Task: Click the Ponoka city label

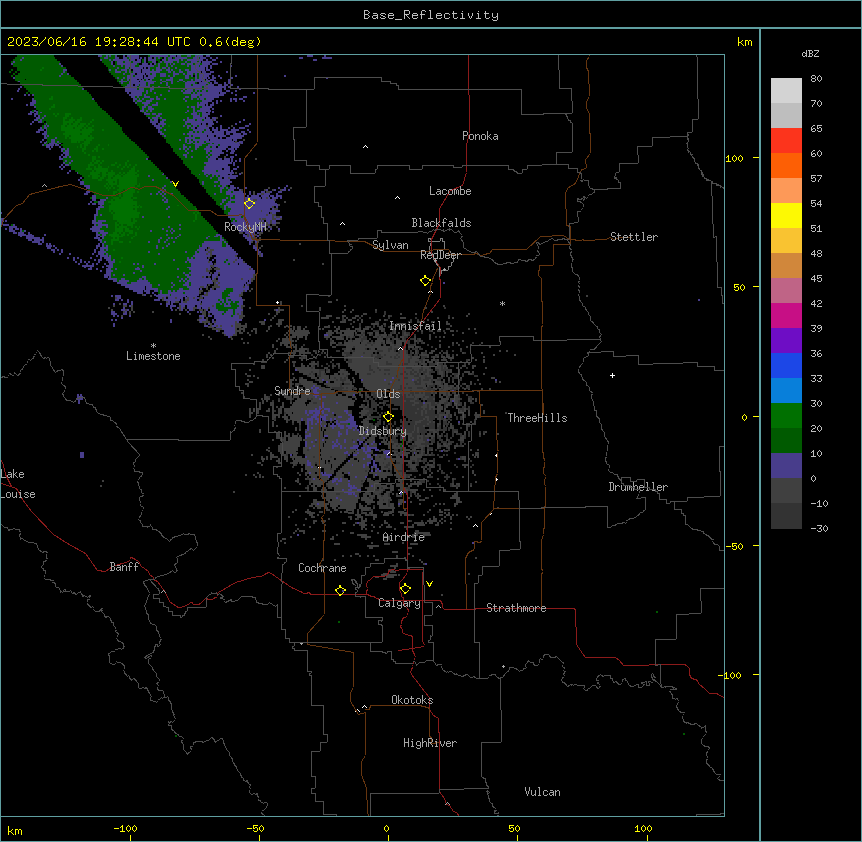Action: pyautogui.click(x=480, y=136)
